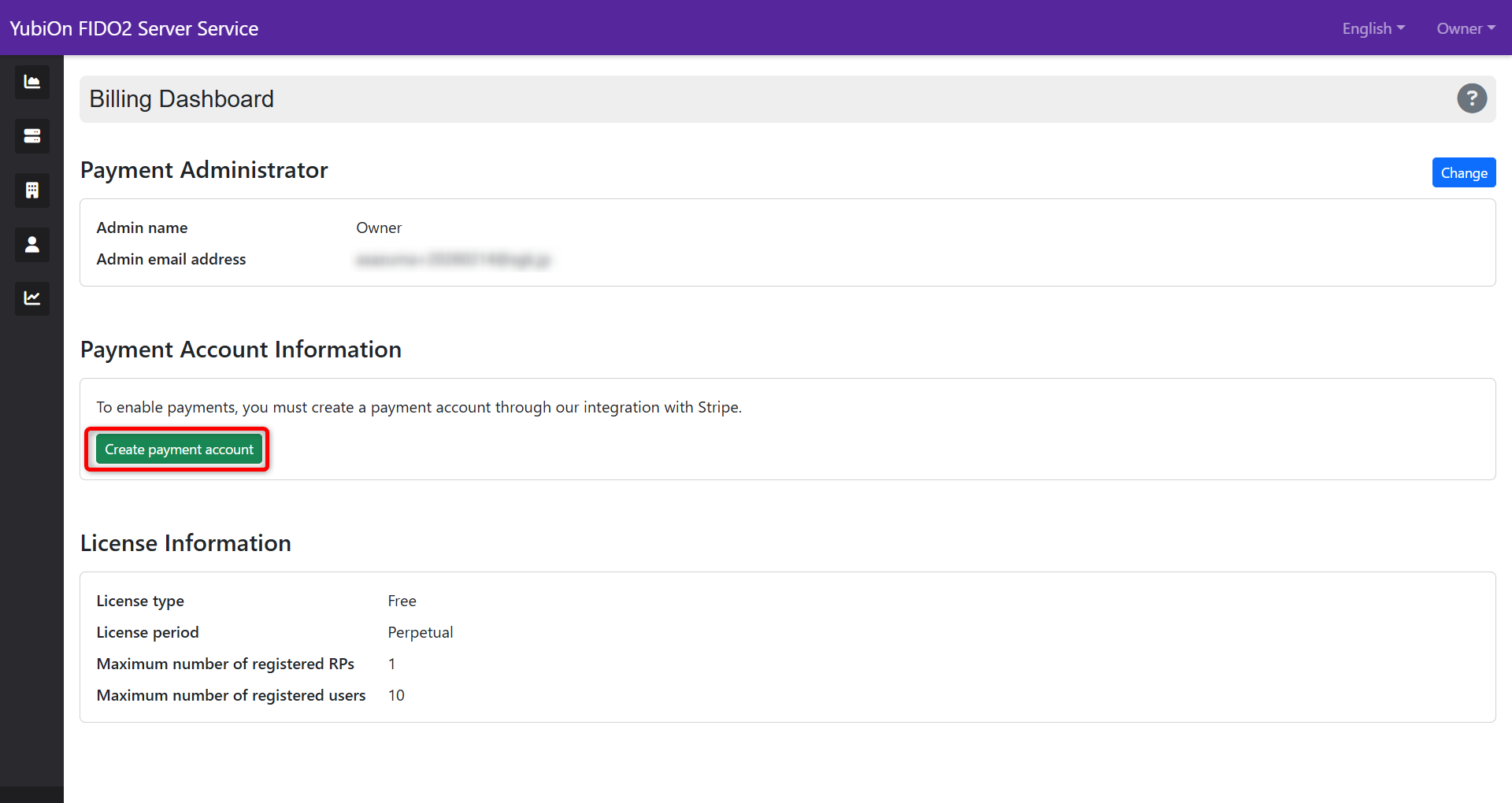Expand the Owner menu chevron in the header
The width and height of the screenshot is (1512, 803).
click(1493, 29)
